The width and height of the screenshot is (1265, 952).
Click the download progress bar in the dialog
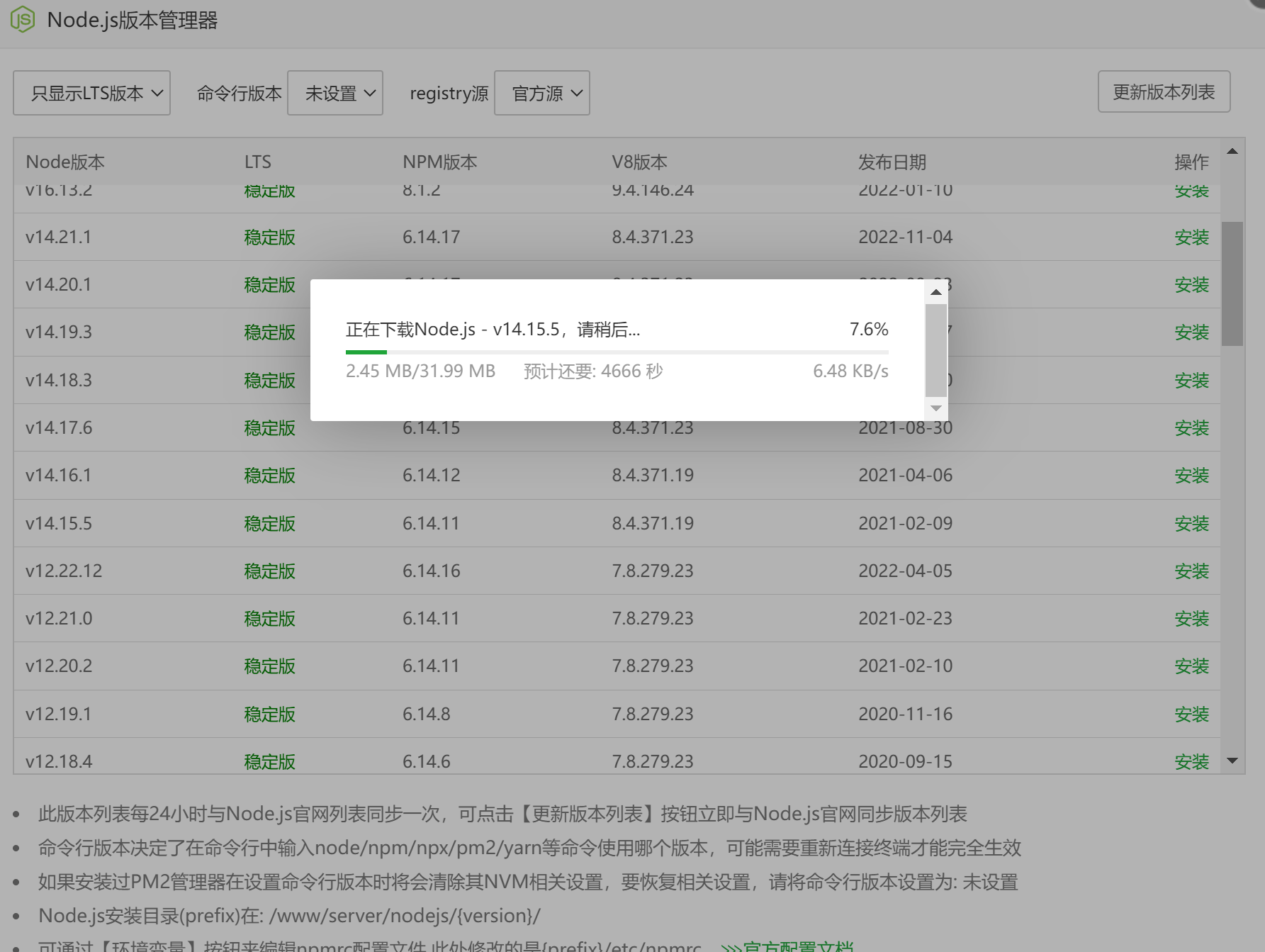pos(617,352)
